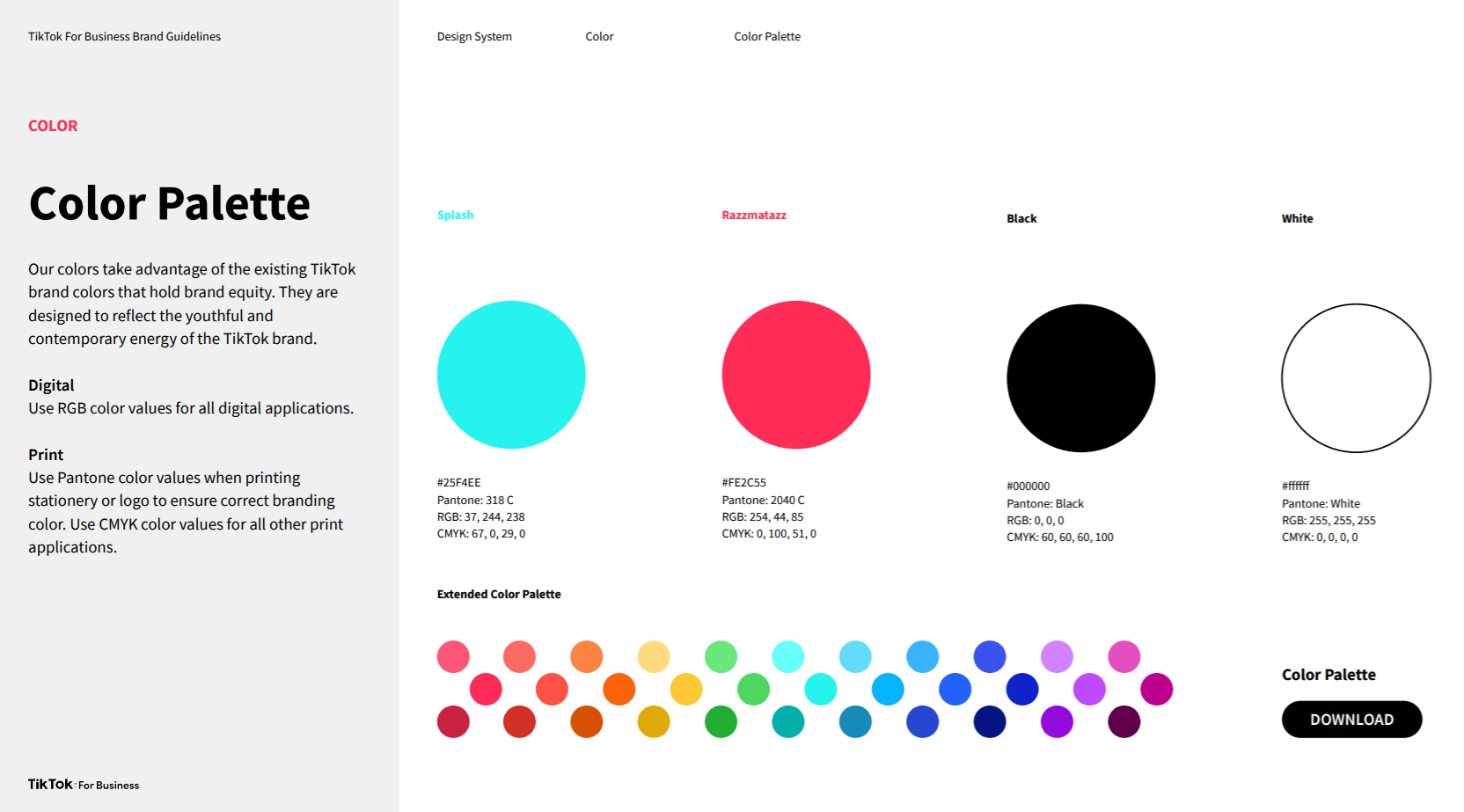Image resolution: width=1464 pixels, height=812 pixels.
Task: Open the Design System breadcrumb link
Action: [x=474, y=37]
